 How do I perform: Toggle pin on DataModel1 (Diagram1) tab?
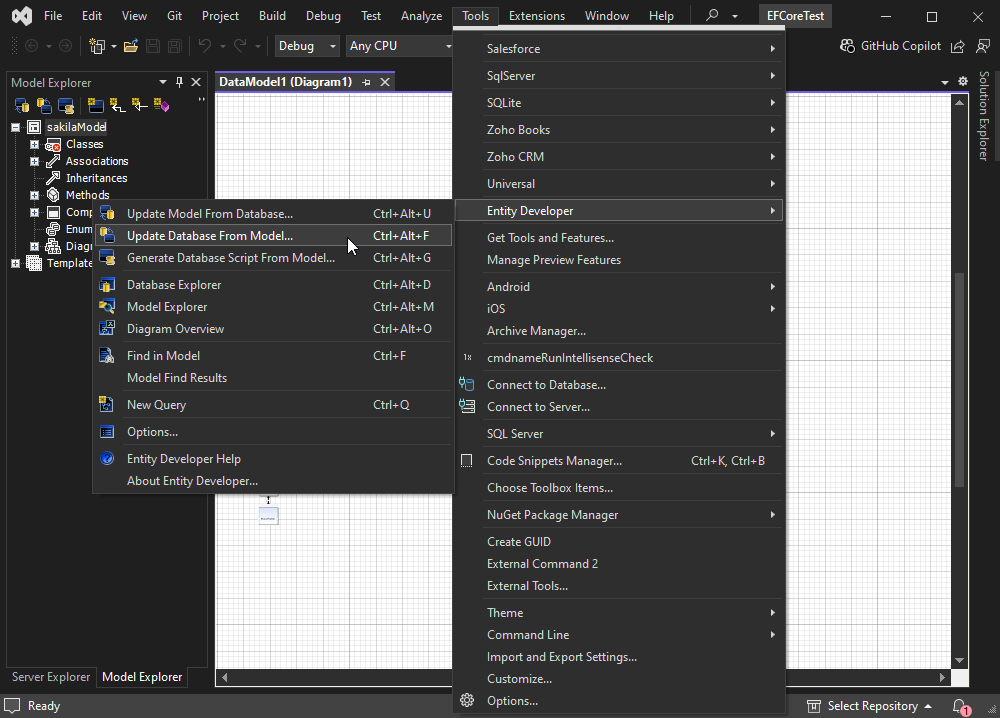click(x=367, y=82)
